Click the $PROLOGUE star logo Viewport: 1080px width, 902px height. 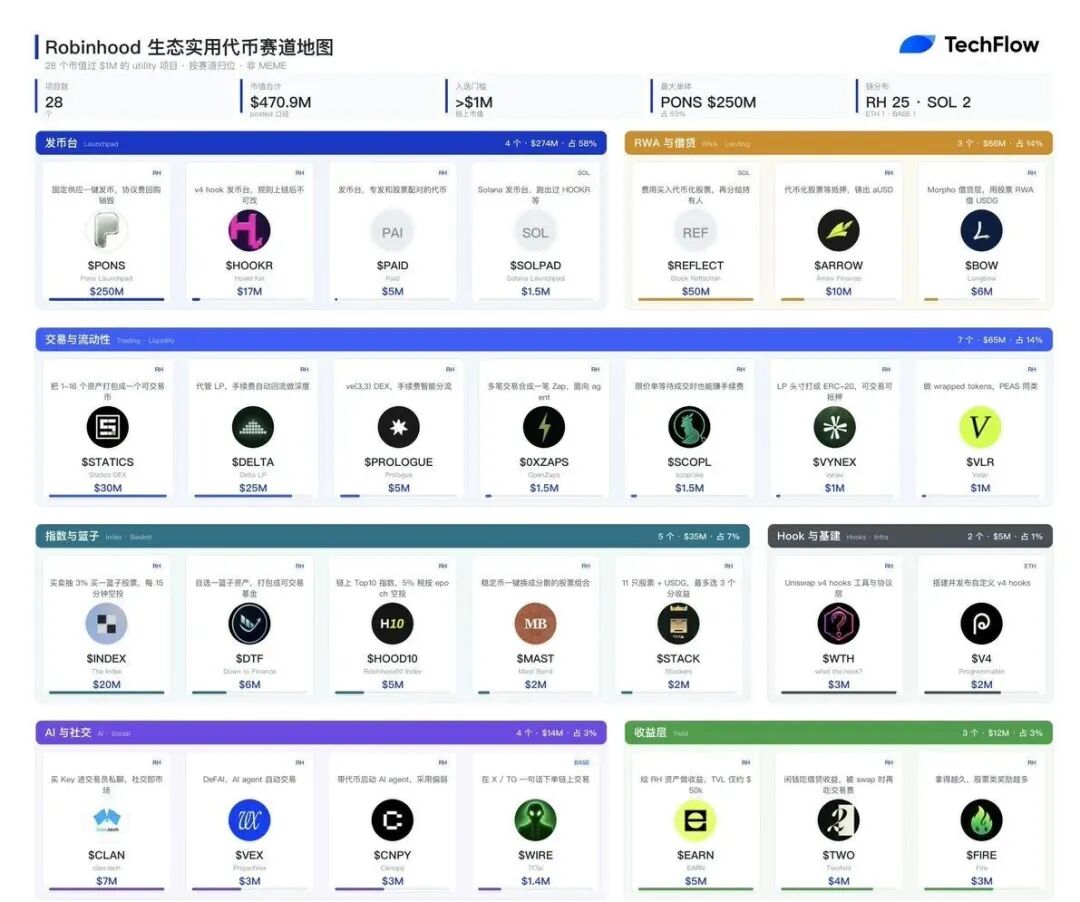point(399,427)
